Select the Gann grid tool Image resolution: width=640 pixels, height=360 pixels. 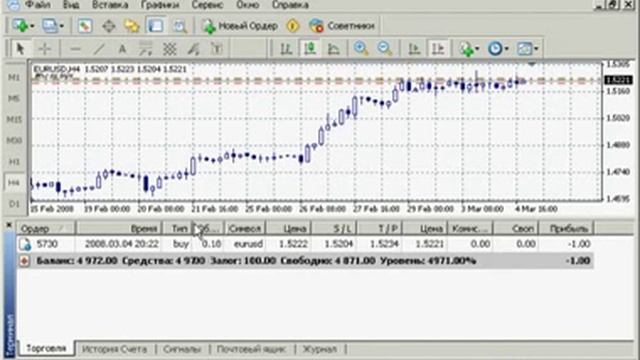[169, 49]
